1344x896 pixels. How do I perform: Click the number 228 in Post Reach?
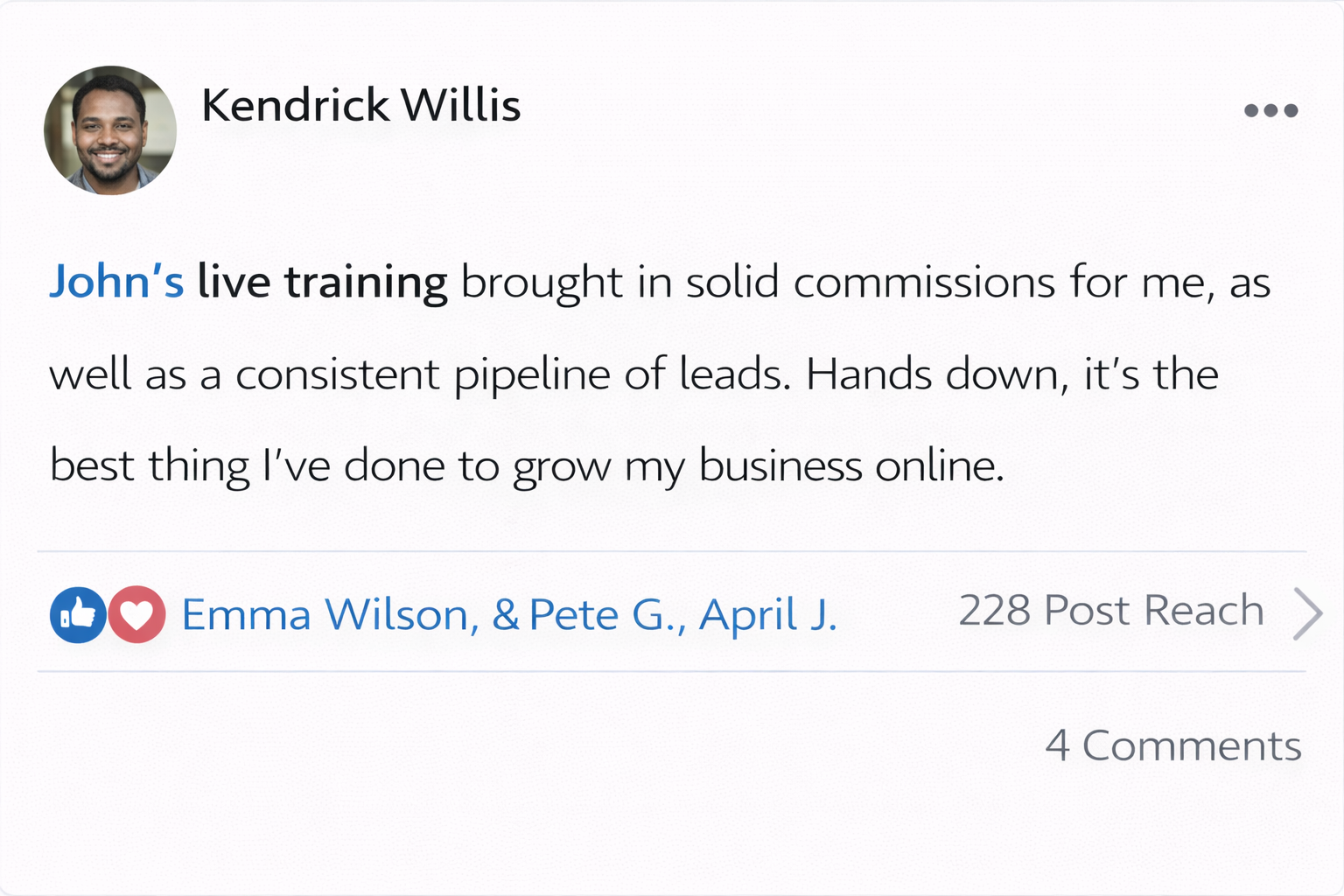[994, 611]
